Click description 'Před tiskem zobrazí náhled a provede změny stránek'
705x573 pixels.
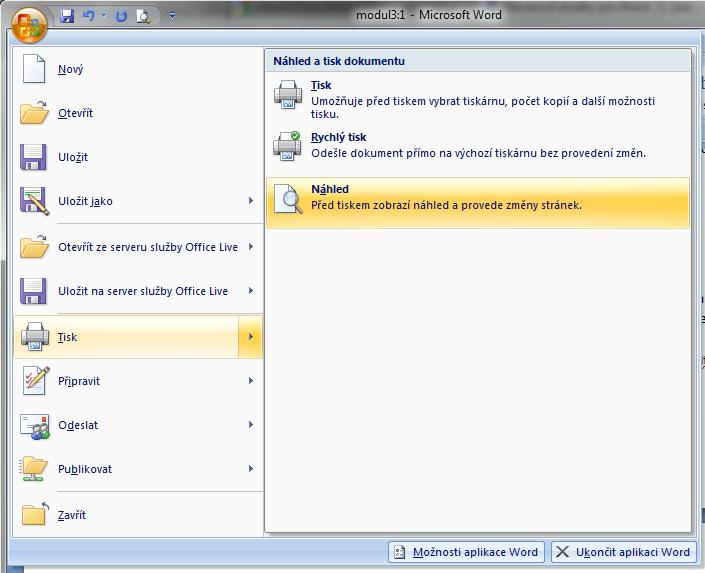446,206
